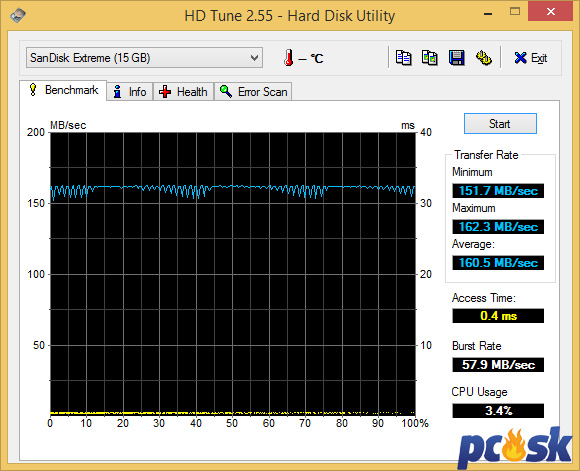Viewport: 580px width, 471px height.
Task: Click the thermometer temperature icon
Action: 289,58
